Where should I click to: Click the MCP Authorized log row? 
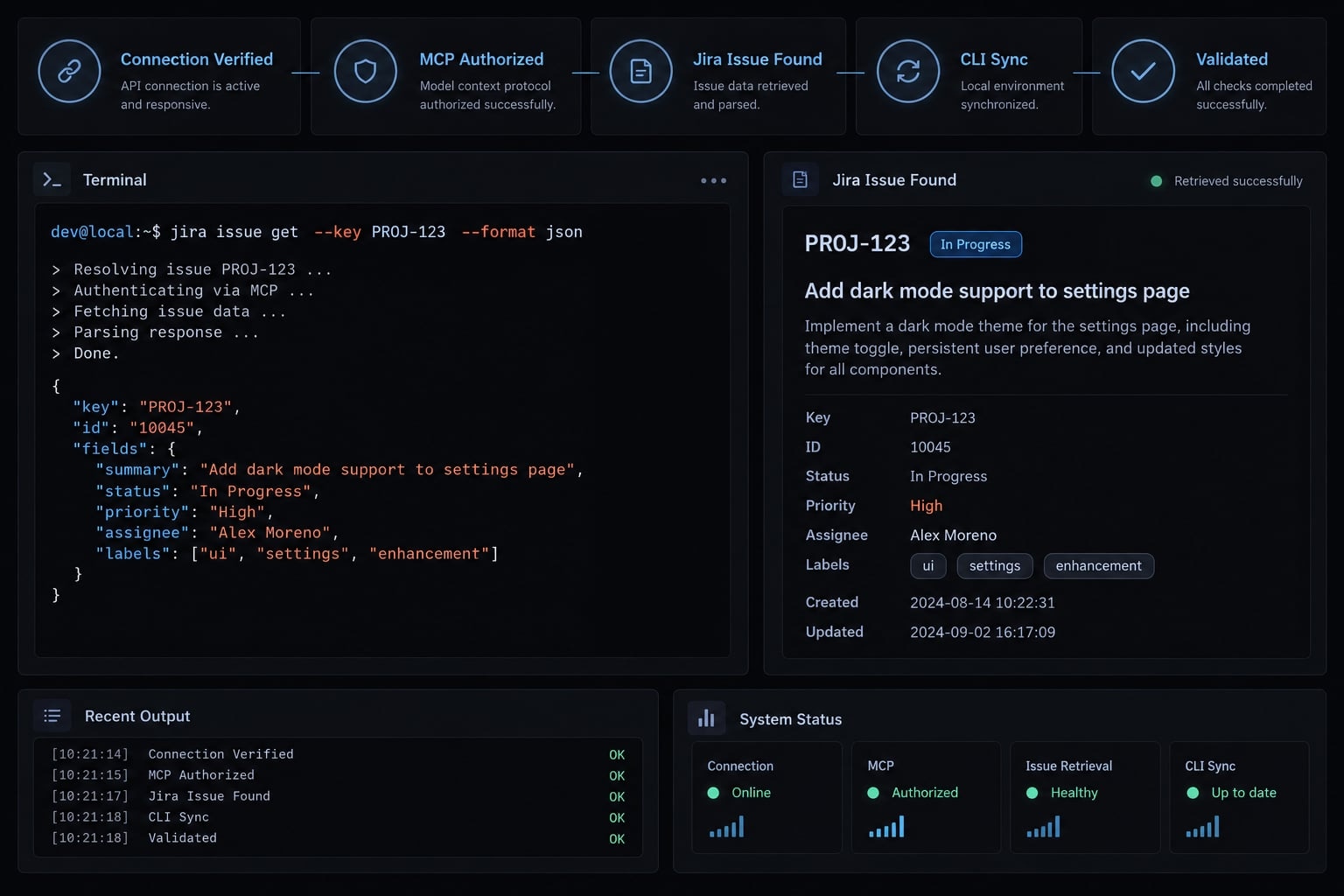pyautogui.click(x=338, y=775)
